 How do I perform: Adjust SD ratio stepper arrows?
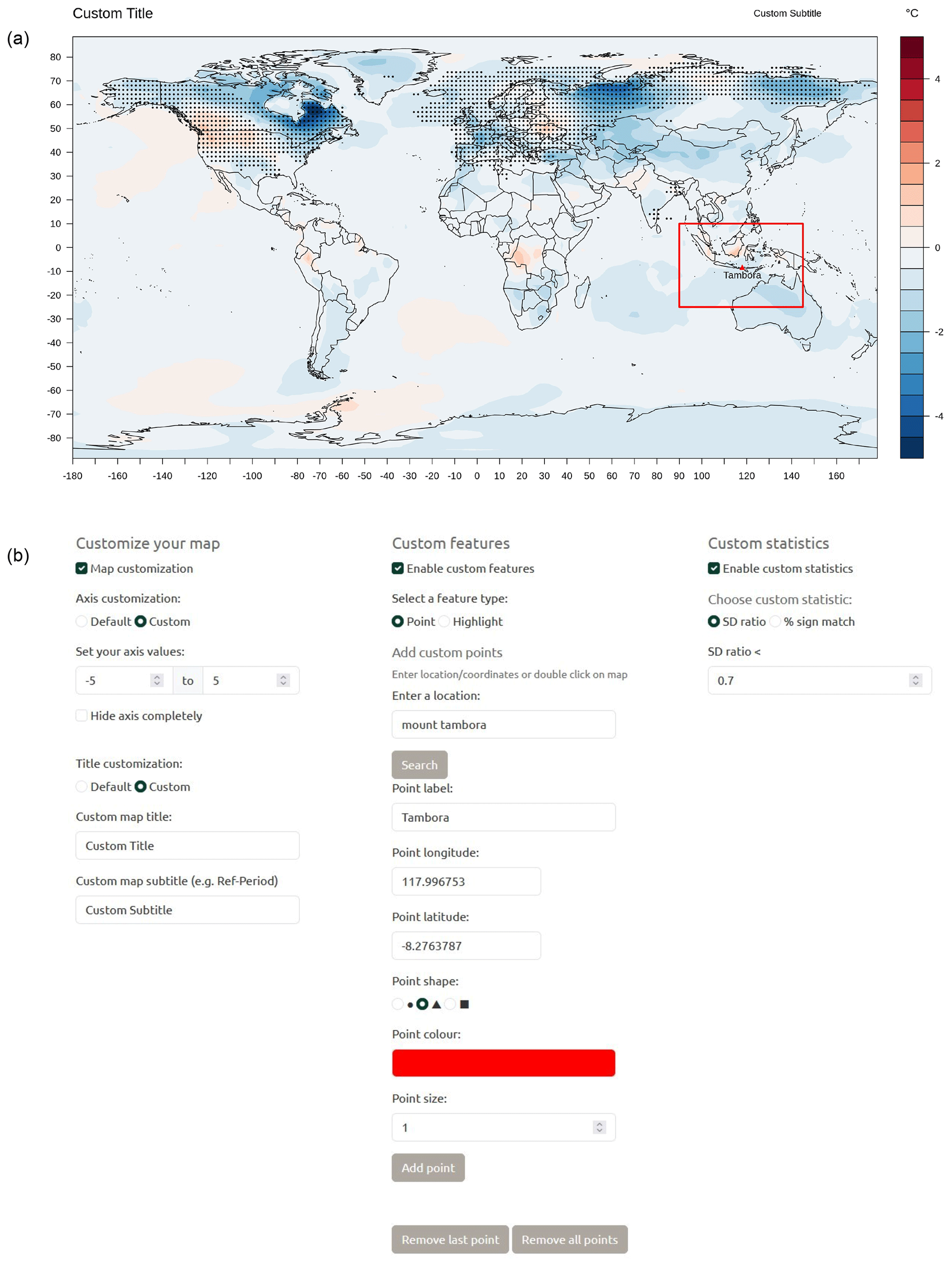[x=915, y=680]
